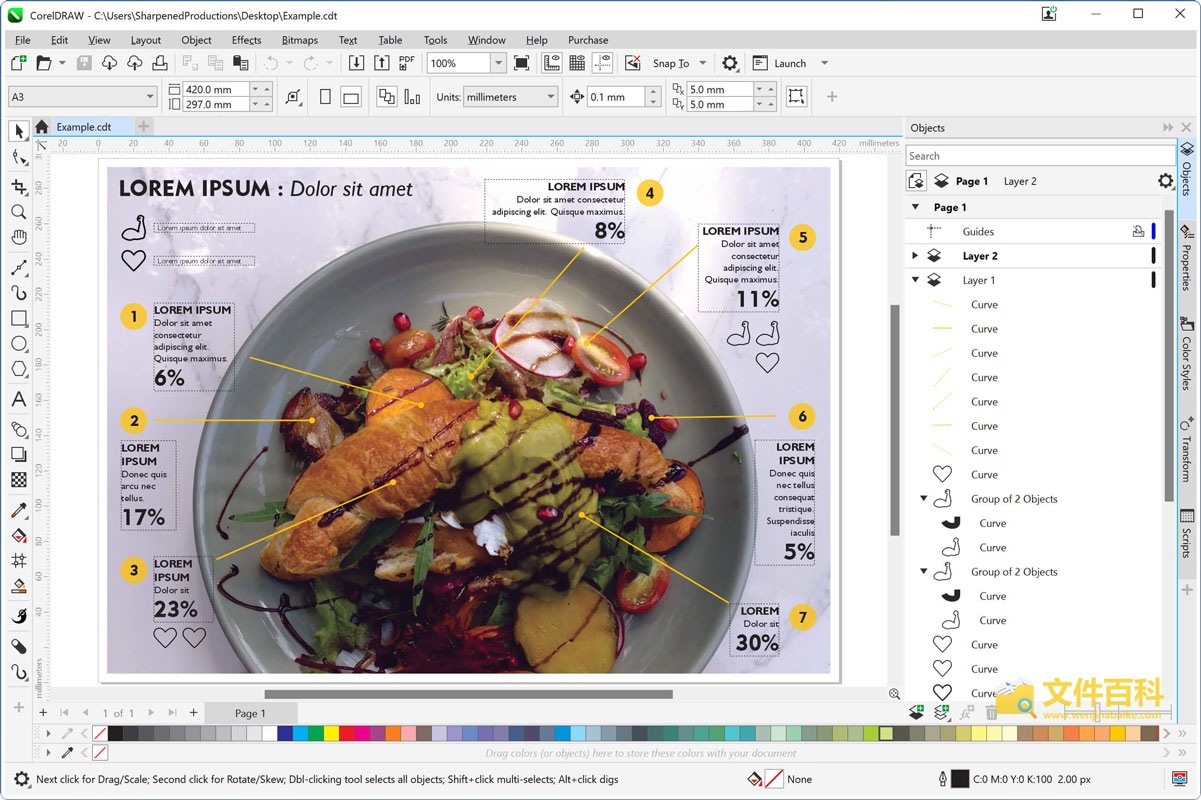Open the Options gear in toolbar

(730, 63)
